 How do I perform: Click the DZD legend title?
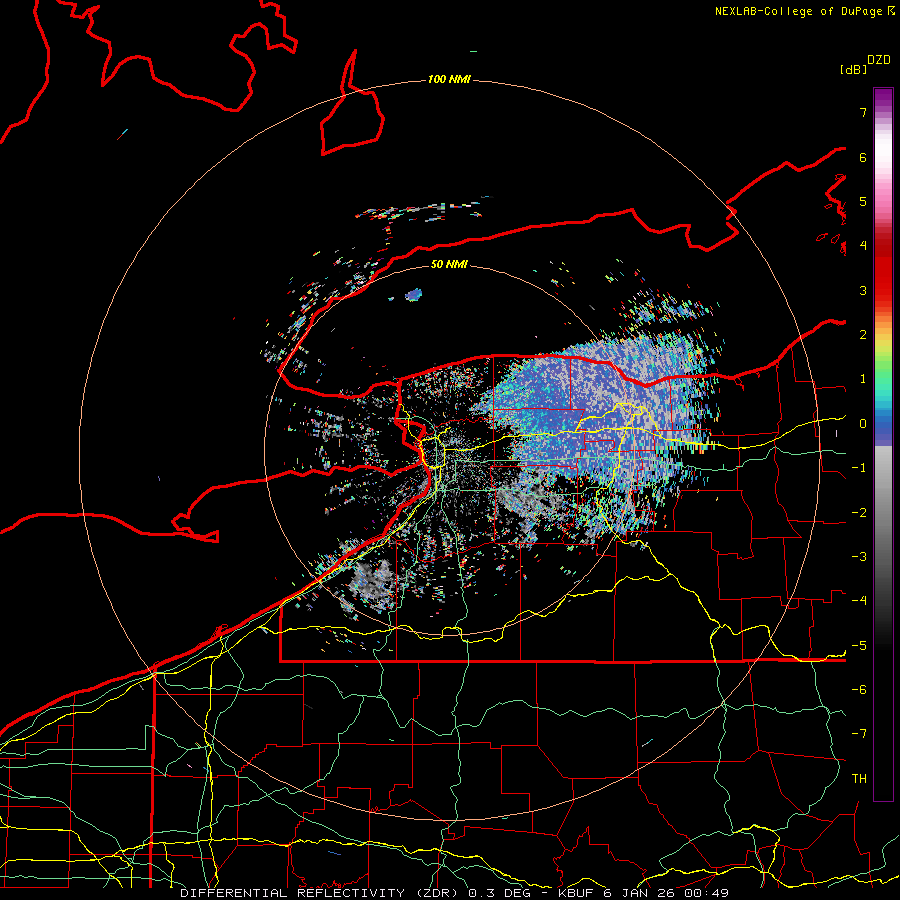879,60
